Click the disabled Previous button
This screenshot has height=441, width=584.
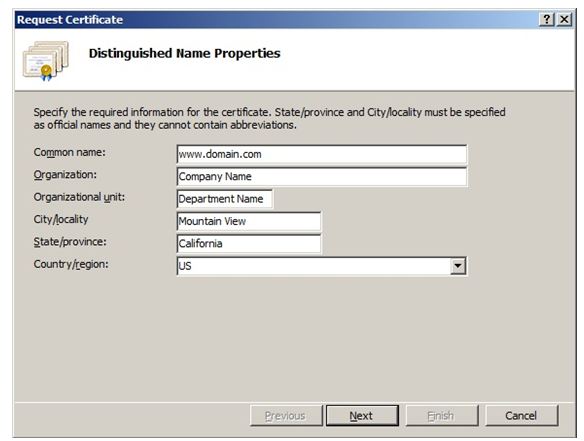286,416
